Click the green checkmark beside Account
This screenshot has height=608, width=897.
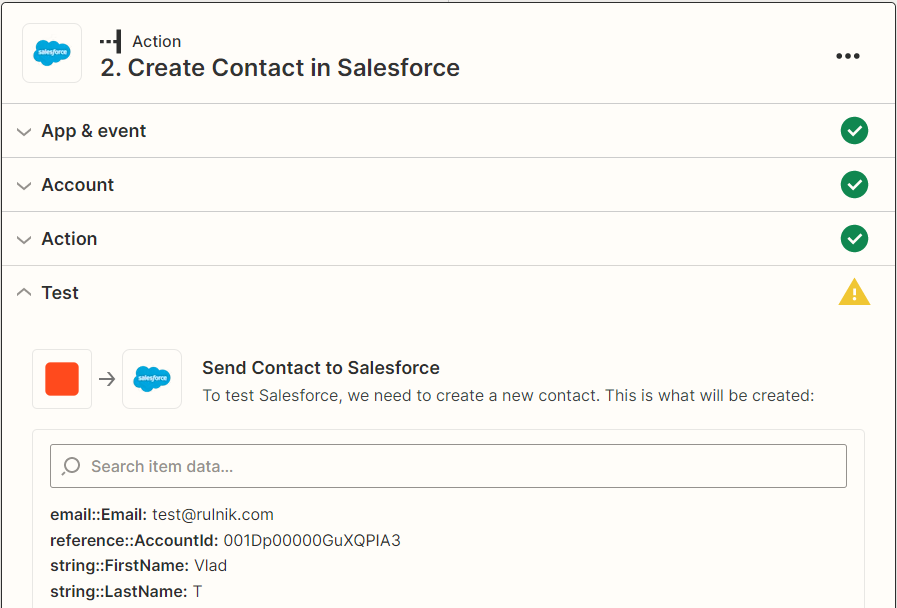[854, 185]
